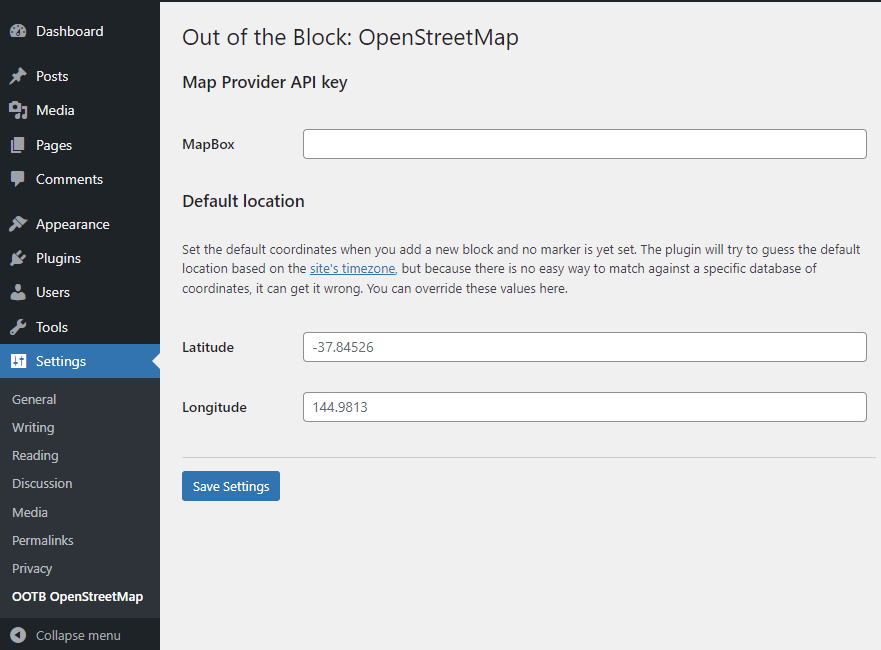Click the Pages icon in sidebar
Image resolution: width=881 pixels, height=650 pixels.
point(18,145)
